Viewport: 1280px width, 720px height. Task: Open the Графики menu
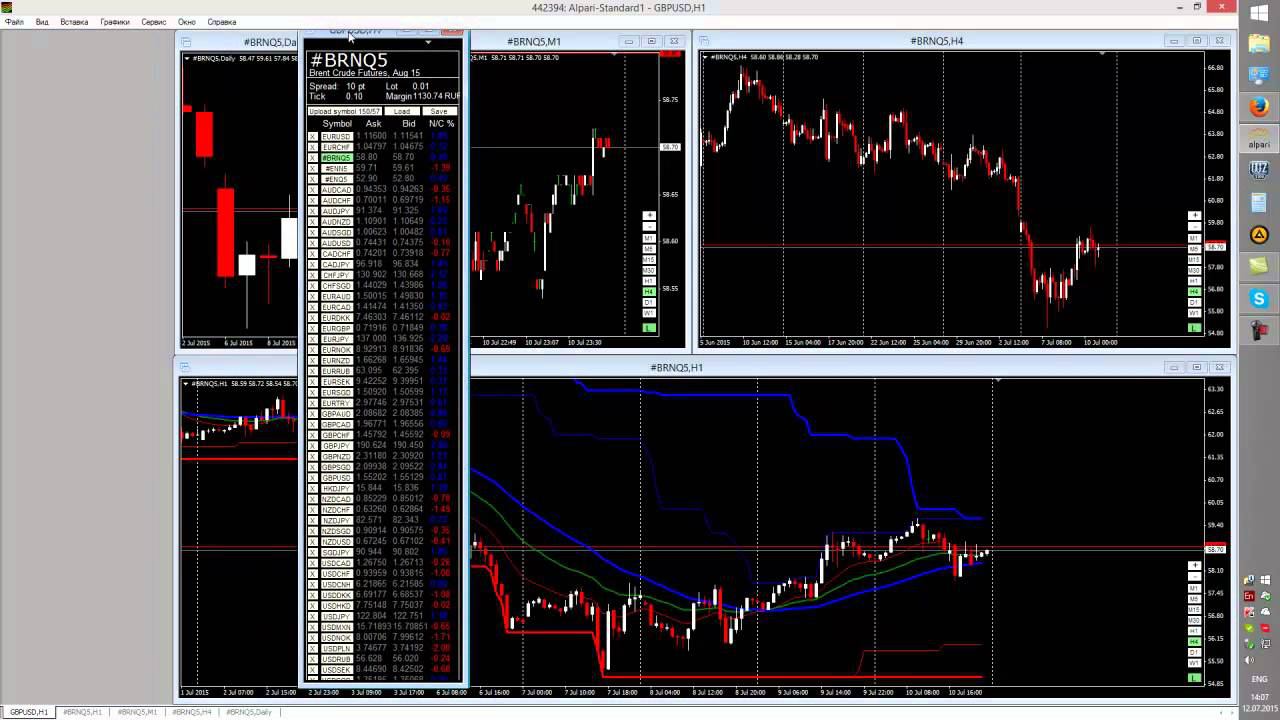[114, 22]
